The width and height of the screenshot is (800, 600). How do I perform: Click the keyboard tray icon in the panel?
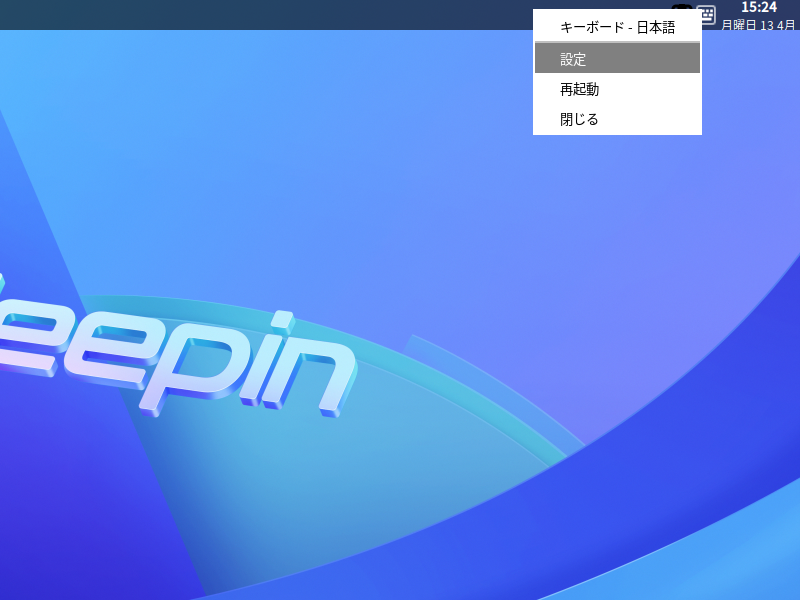coord(708,14)
